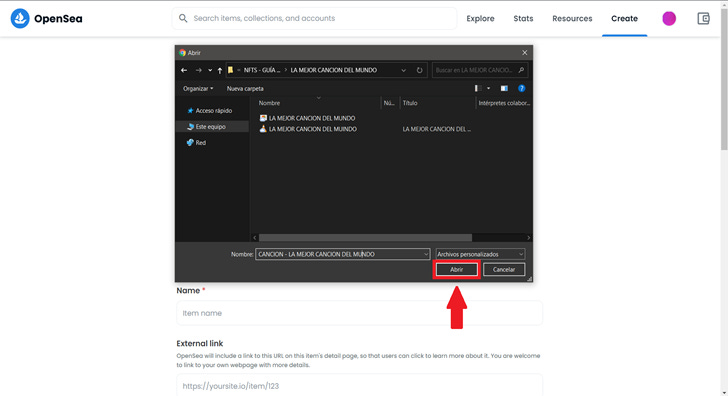Sort by the Nú... column header
Image resolution: width=728 pixels, height=396 pixels.
click(x=389, y=103)
